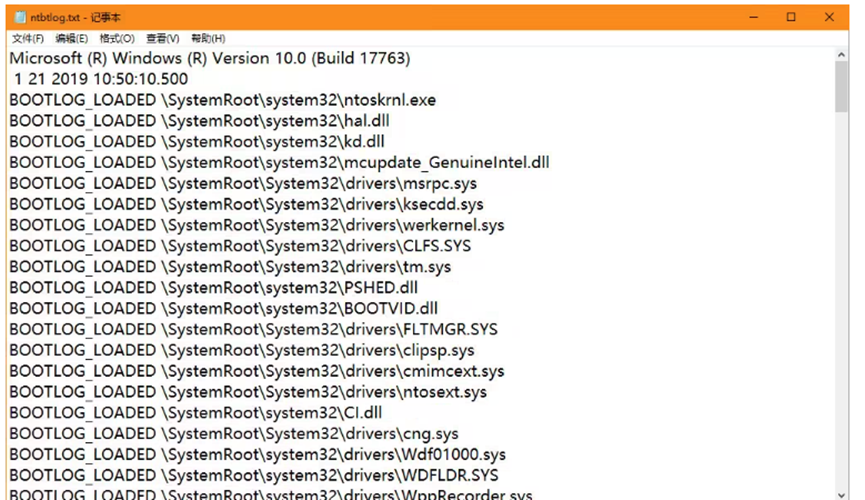Click the clipsp.sys log line
865x500 pixels.
[x=242, y=350]
